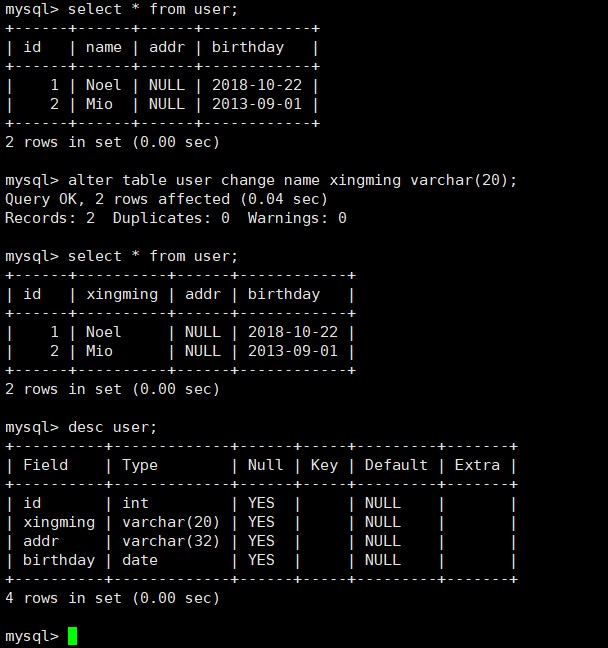Click "xingming" header in second select result
Screen dimensions: 608x648
tap(122, 294)
